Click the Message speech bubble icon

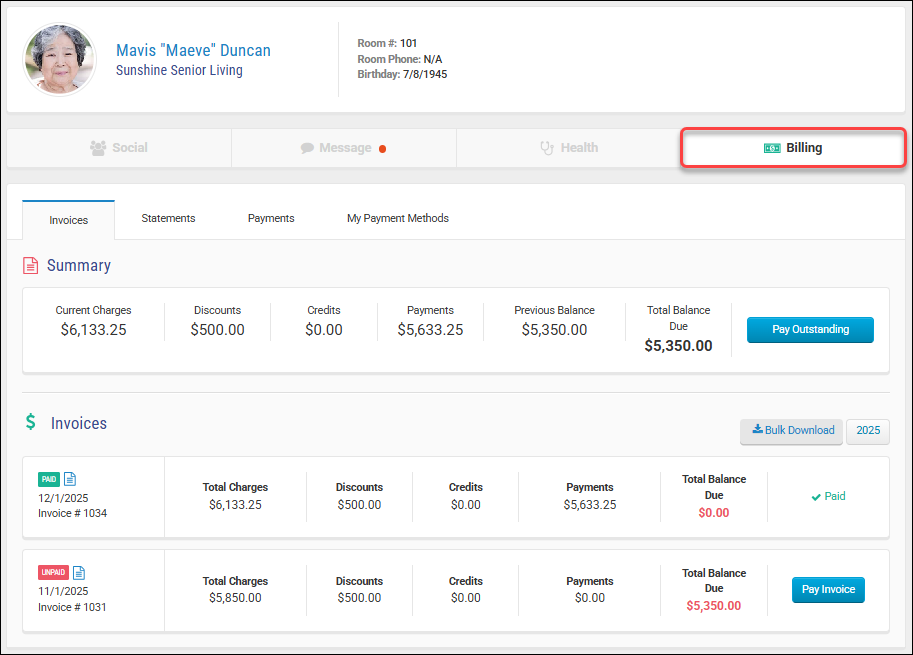point(307,148)
